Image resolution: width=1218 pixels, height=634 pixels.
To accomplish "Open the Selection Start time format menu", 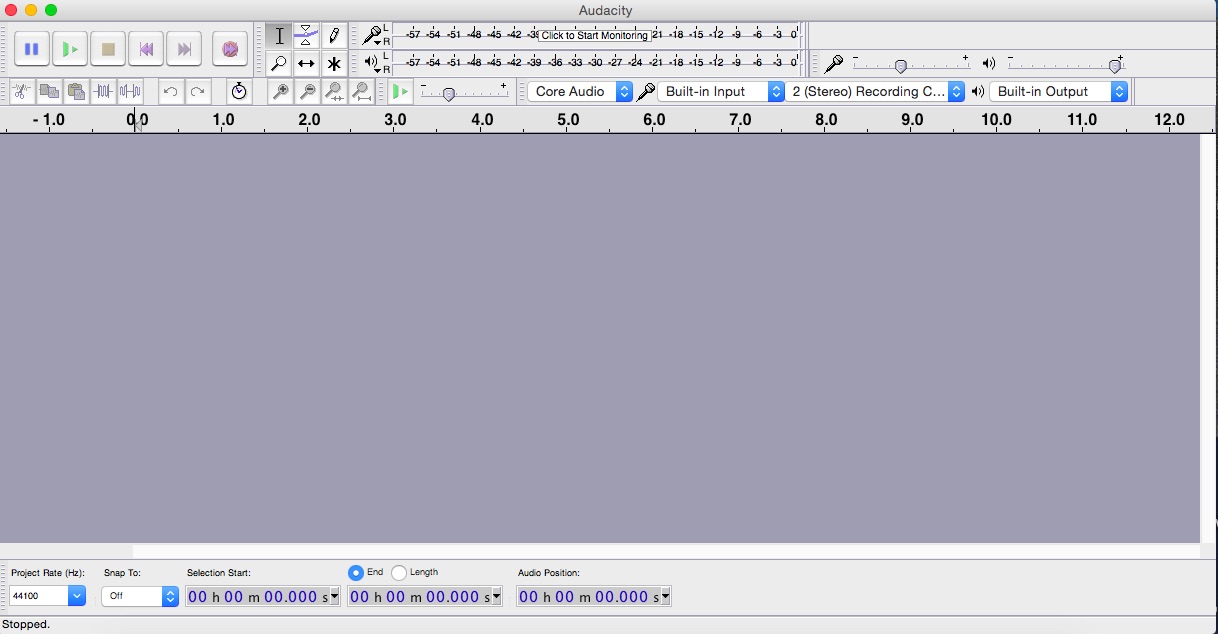I will [x=334, y=597].
